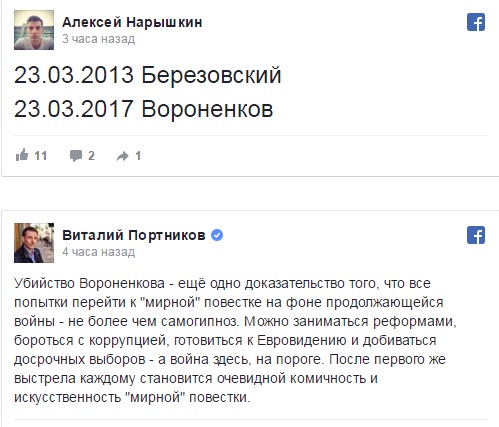499x427 pixels.
Task: Click the like count 11
Action: (x=41, y=156)
